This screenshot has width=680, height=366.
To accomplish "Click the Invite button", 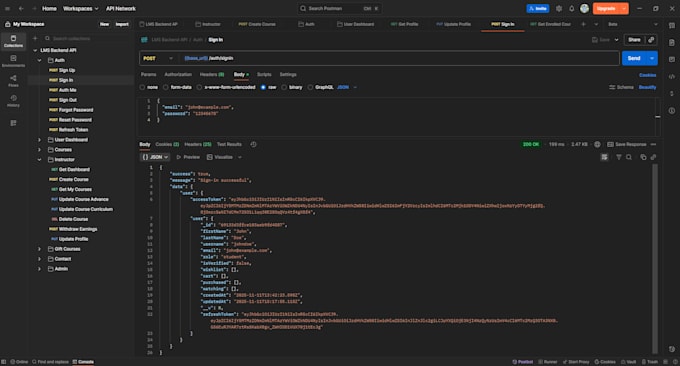I will [538, 9].
